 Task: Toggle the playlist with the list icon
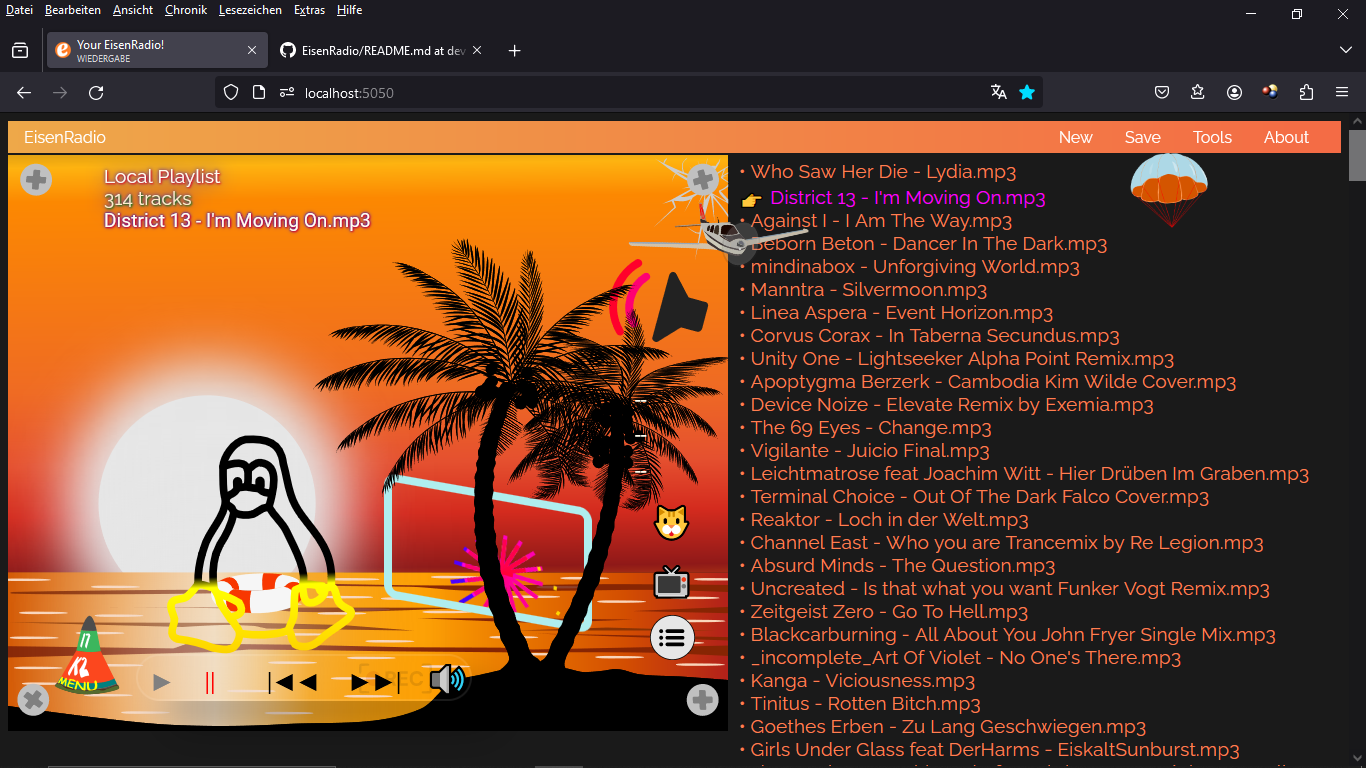click(673, 637)
